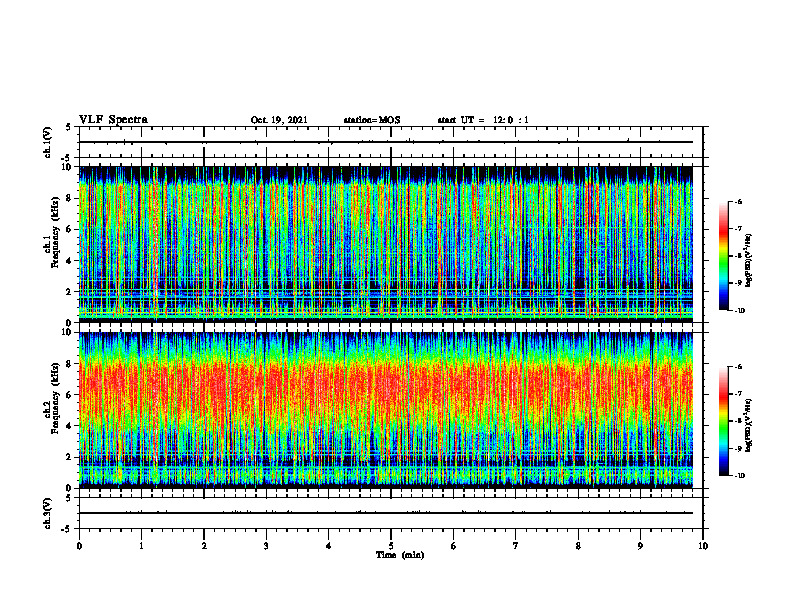Click the time axis tick label "9"

click(x=640, y=546)
